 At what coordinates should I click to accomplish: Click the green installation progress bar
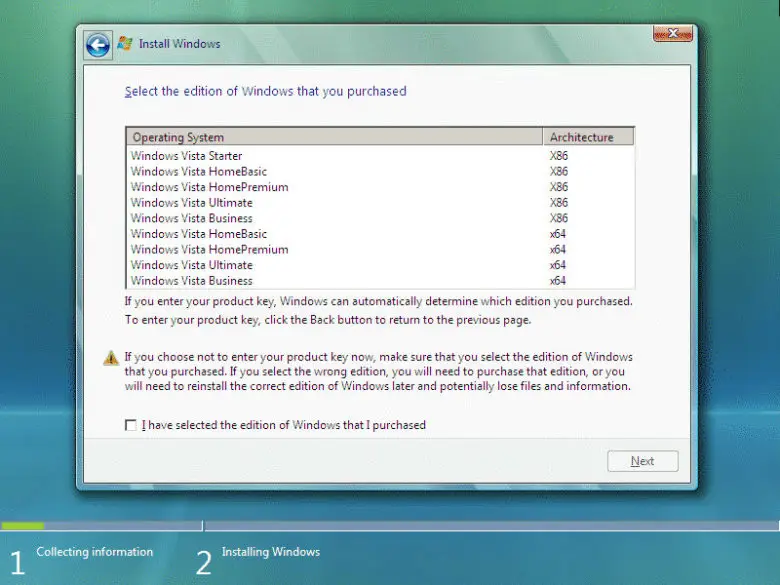click(x=22, y=525)
